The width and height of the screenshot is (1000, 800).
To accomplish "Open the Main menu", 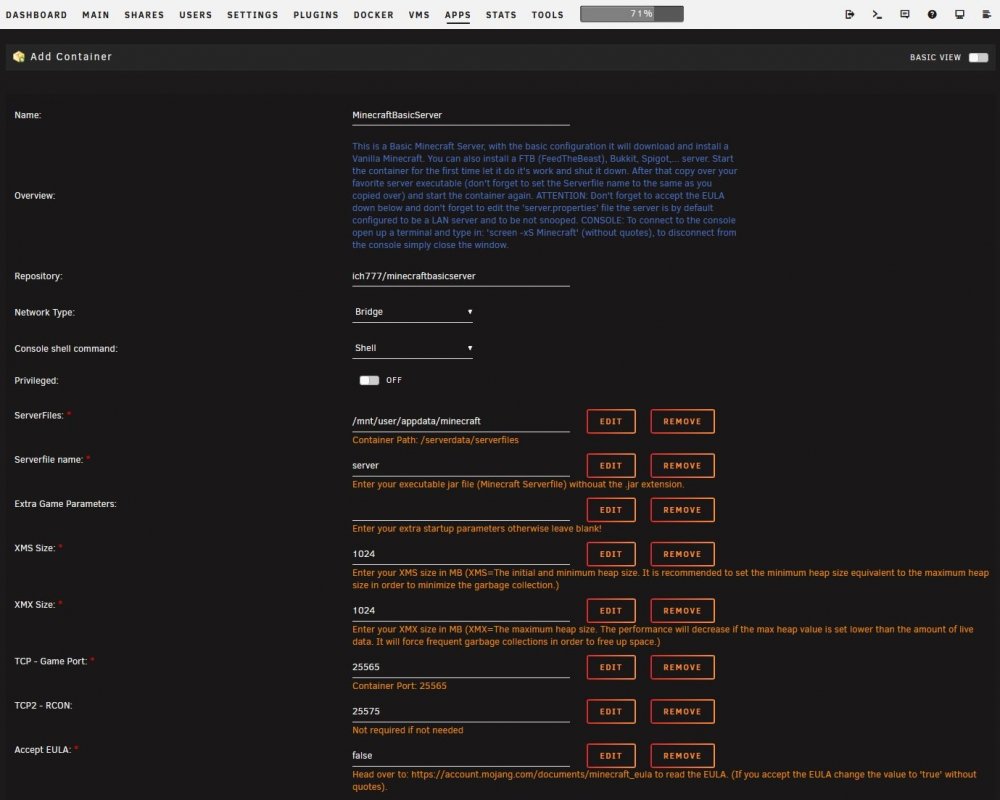I will [x=96, y=15].
